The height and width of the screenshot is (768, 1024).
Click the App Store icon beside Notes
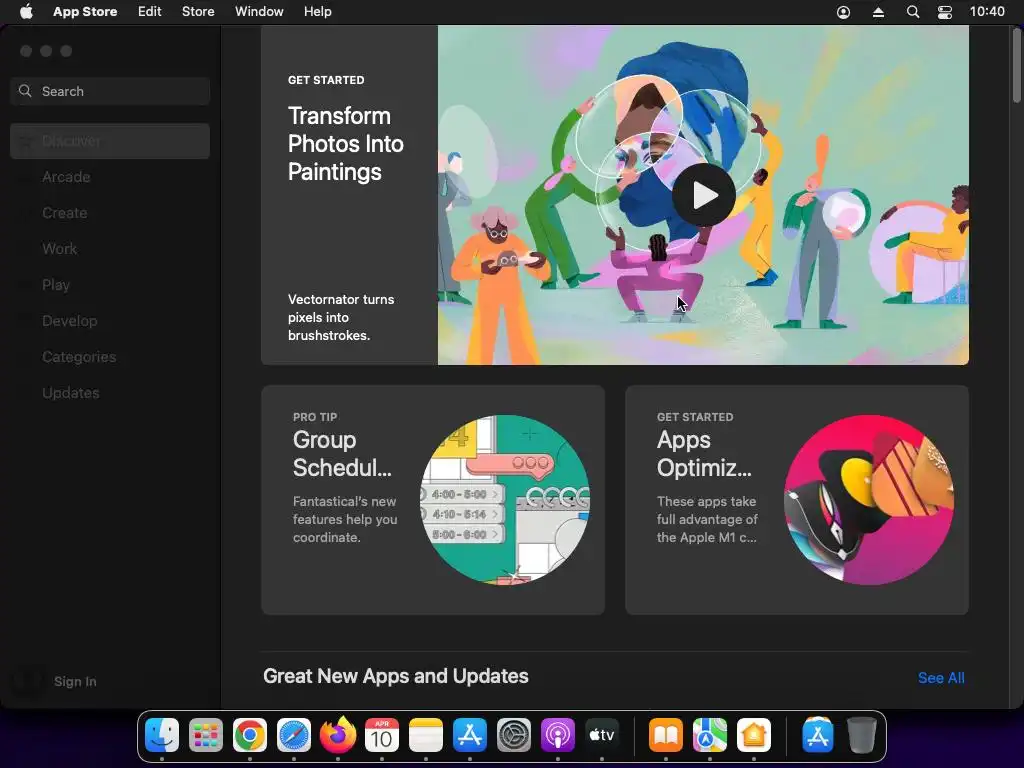pyautogui.click(x=470, y=735)
